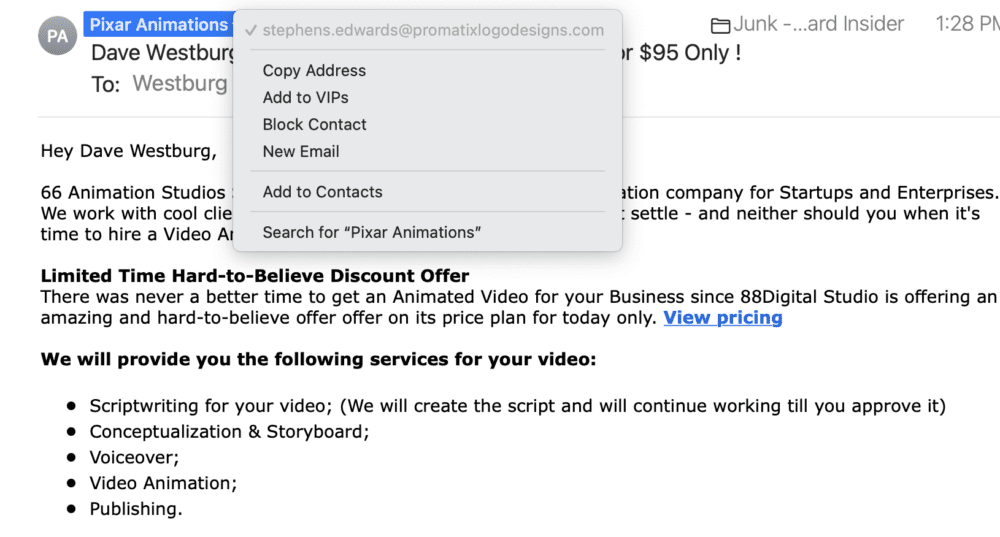Click the highlighted Pixar Animations sender name

point(160,24)
